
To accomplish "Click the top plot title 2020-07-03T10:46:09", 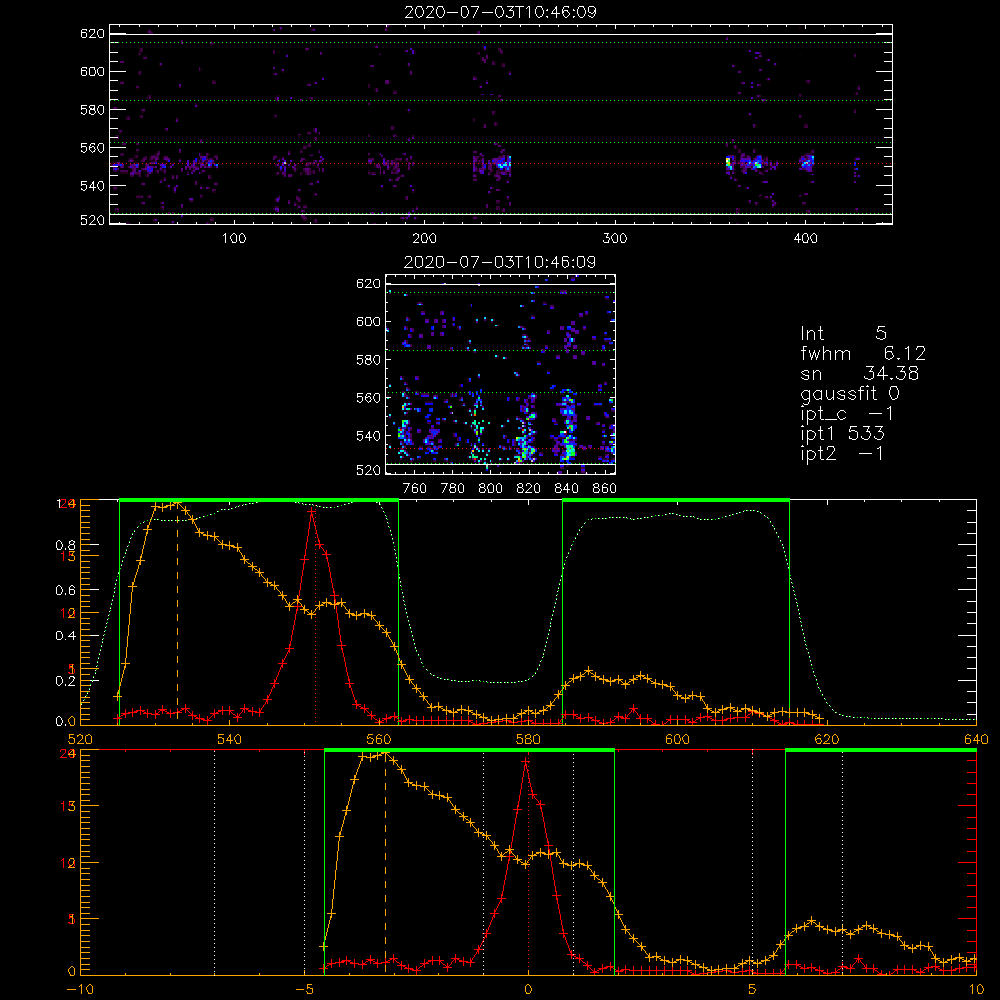I will [500, 12].
